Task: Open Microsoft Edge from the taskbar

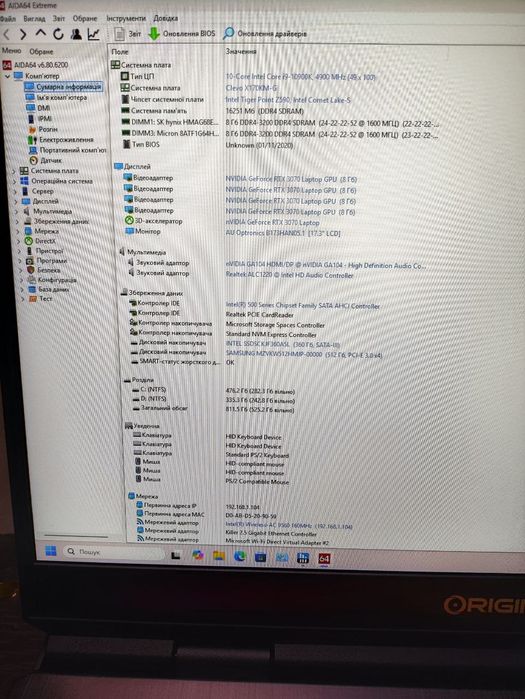Action: click(x=240, y=556)
